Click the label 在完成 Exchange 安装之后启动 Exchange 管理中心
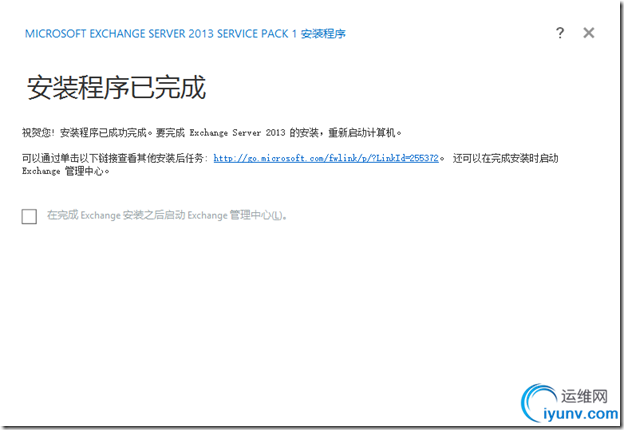 point(167,215)
